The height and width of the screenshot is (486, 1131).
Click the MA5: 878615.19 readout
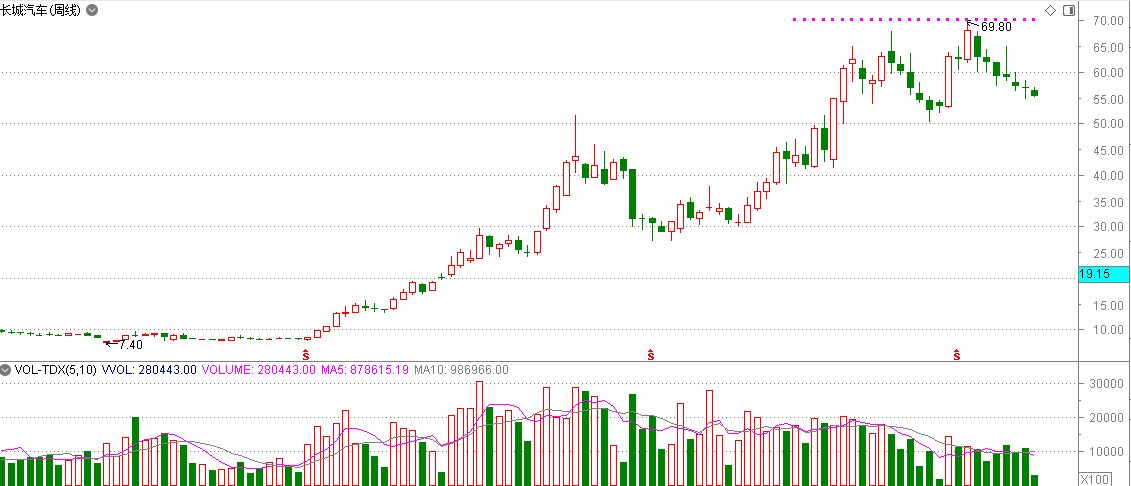coord(365,370)
